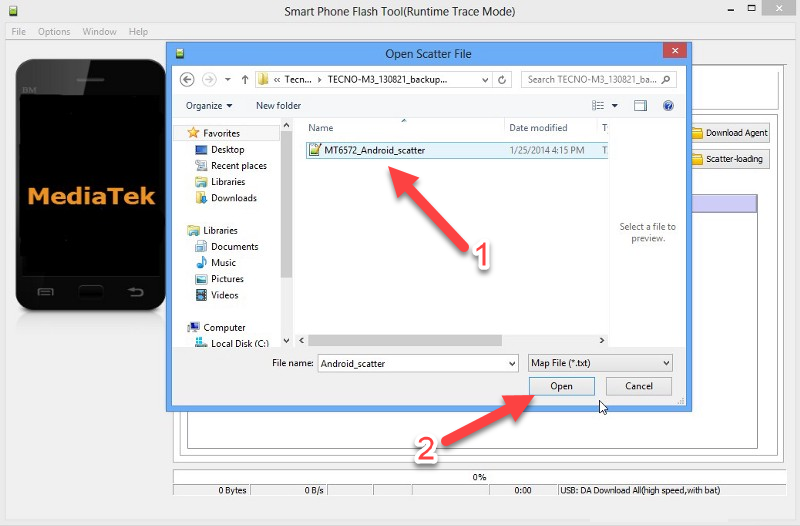Viewport: 800px width, 526px height.
Task: Expand the File name dropdown arrow
Action: click(512, 364)
